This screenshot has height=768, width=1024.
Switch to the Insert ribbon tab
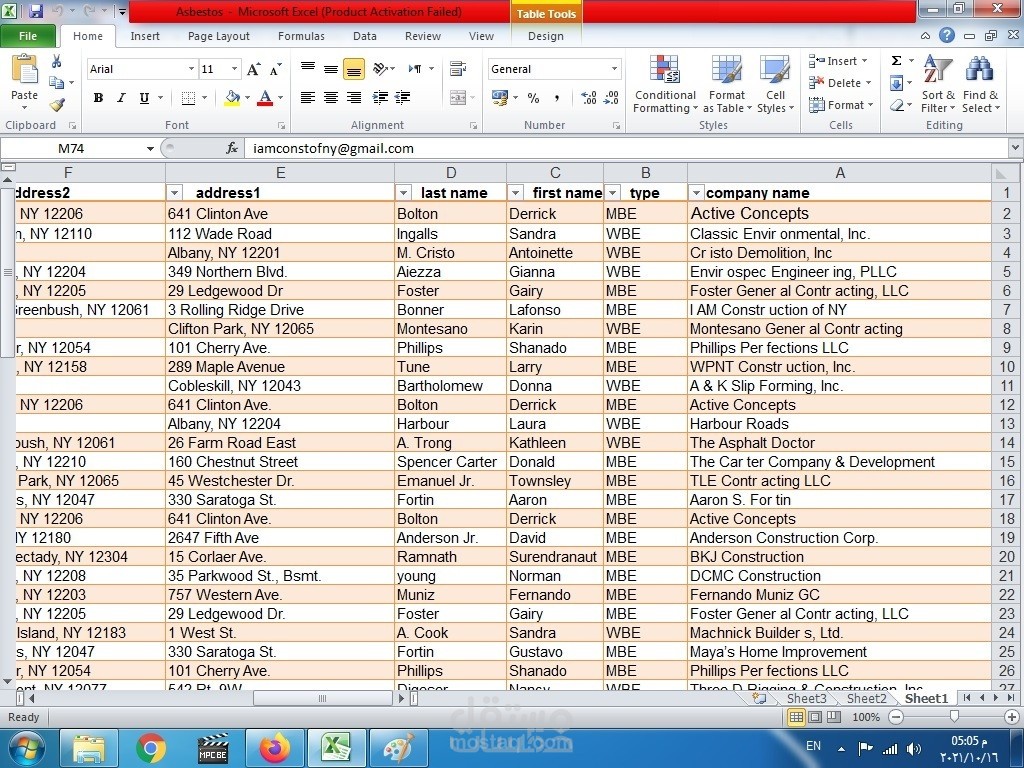145,36
